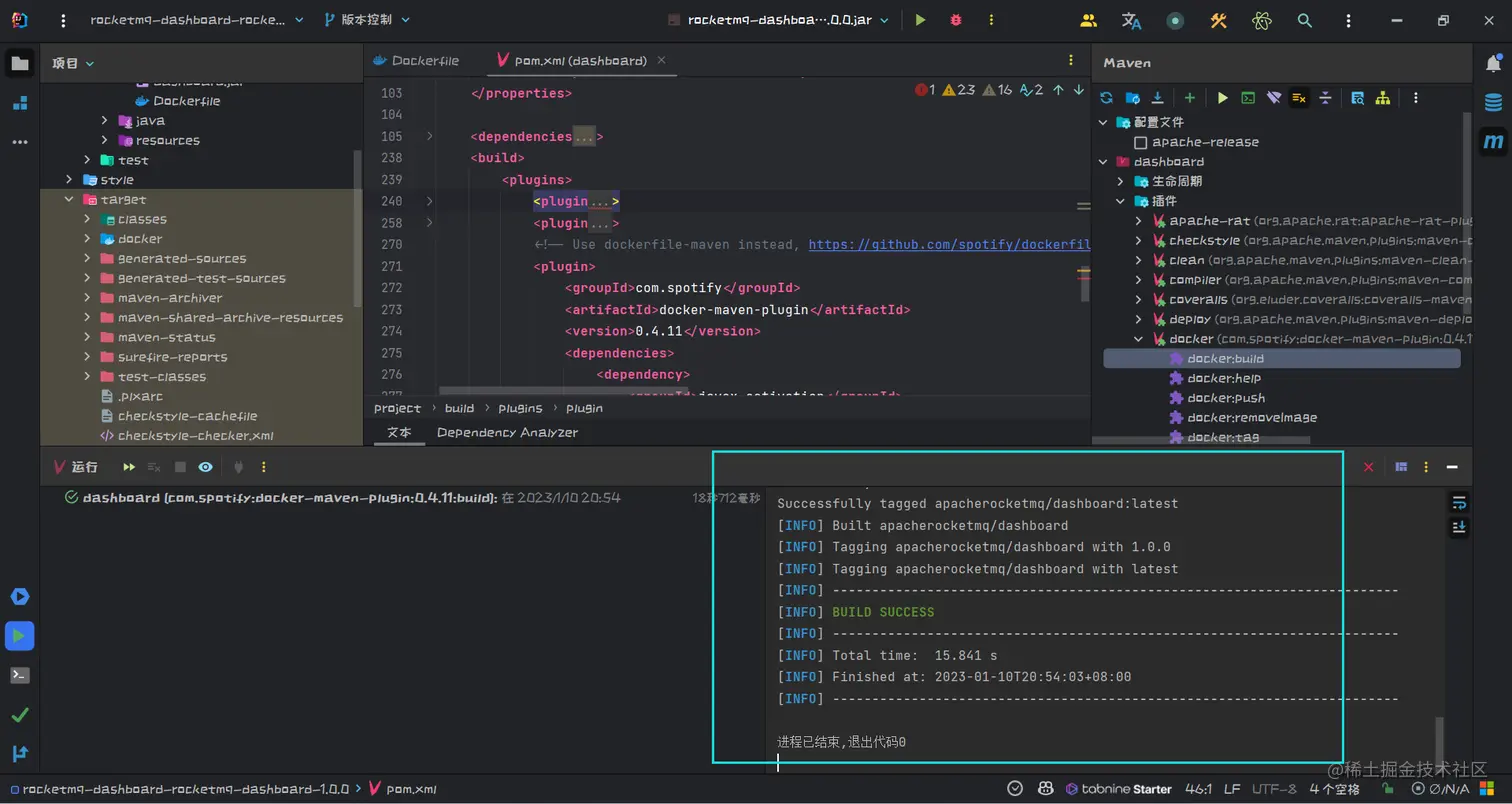This screenshot has height=804, width=1512.
Task: Open the 项目 view dropdown
Action: click(x=73, y=63)
